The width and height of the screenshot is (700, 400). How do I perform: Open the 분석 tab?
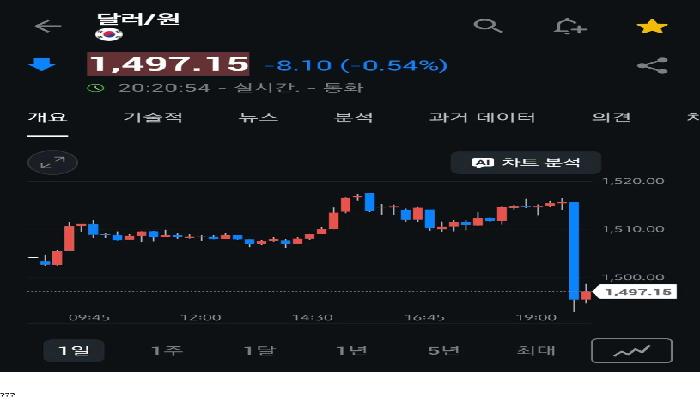click(x=353, y=117)
